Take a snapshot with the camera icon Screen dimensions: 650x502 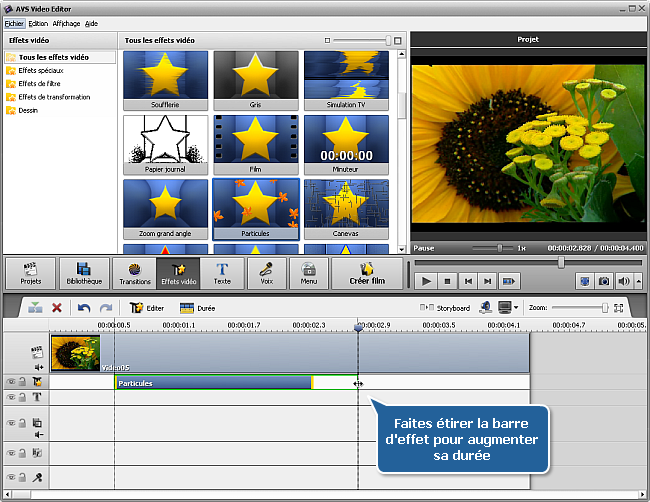(x=604, y=282)
